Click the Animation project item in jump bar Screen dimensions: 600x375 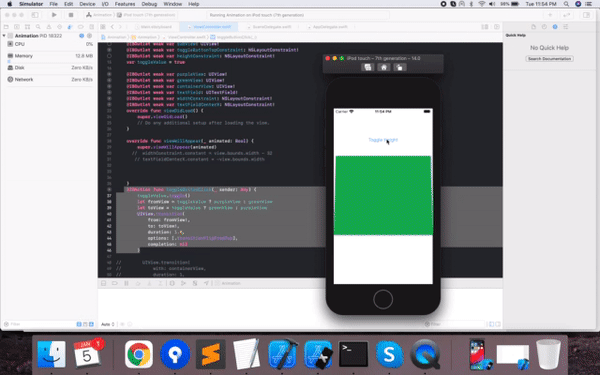[x=114, y=37]
